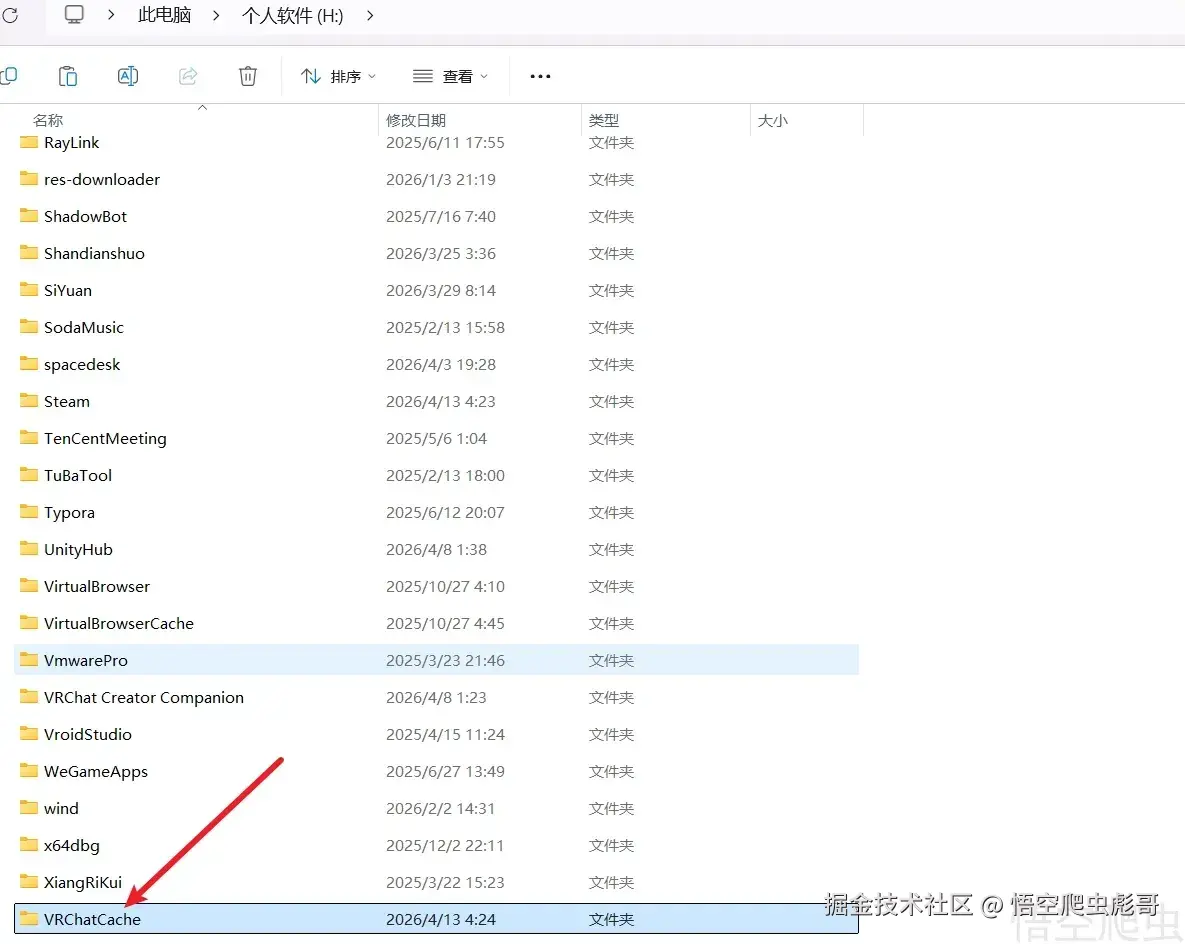Image resolution: width=1185 pixels, height=944 pixels.
Task: Click 文件夹 type cell in VmwarePro row
Action: point(611,661)
